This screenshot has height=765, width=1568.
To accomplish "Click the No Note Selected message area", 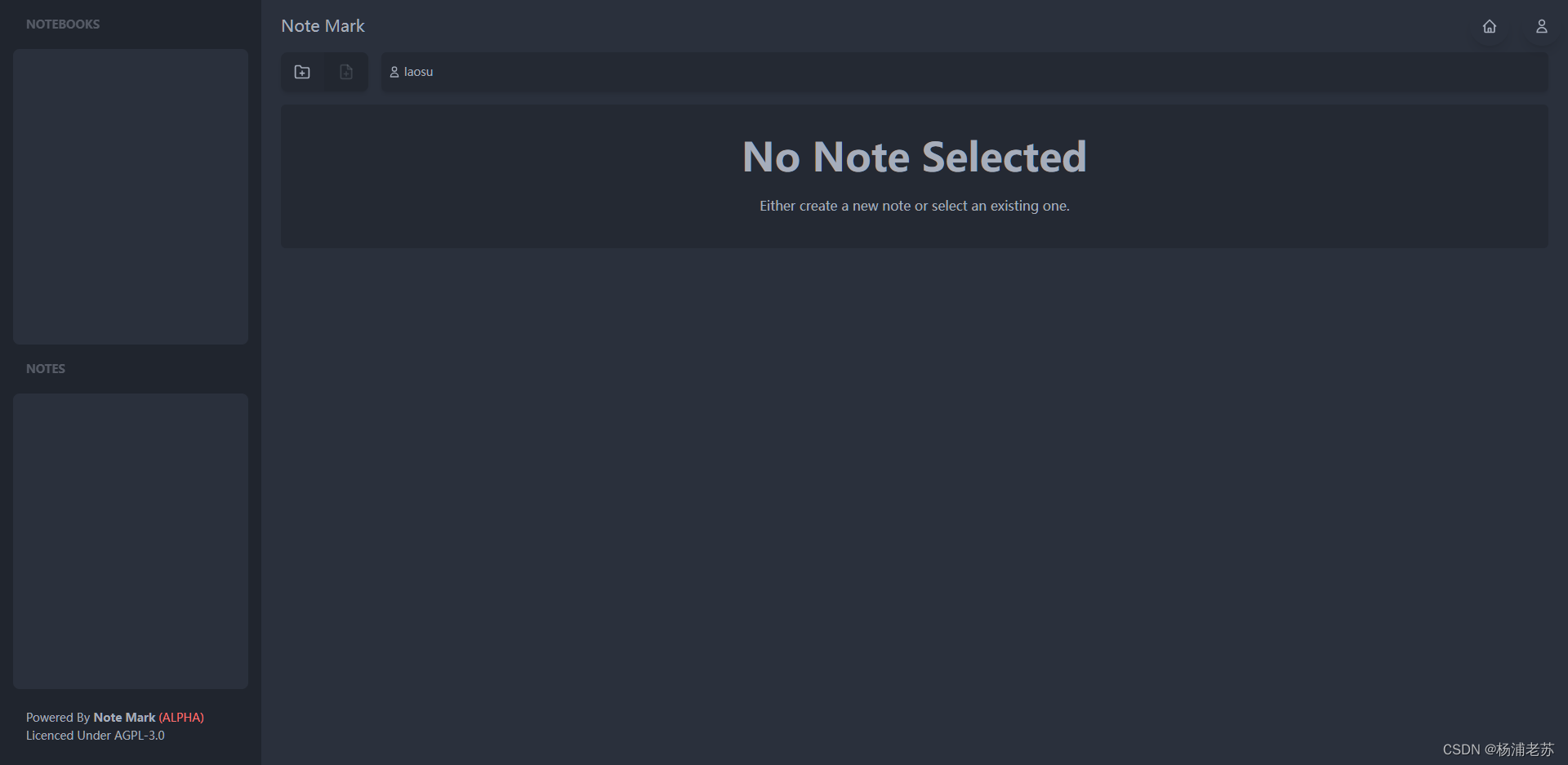I will pos(913,157).
